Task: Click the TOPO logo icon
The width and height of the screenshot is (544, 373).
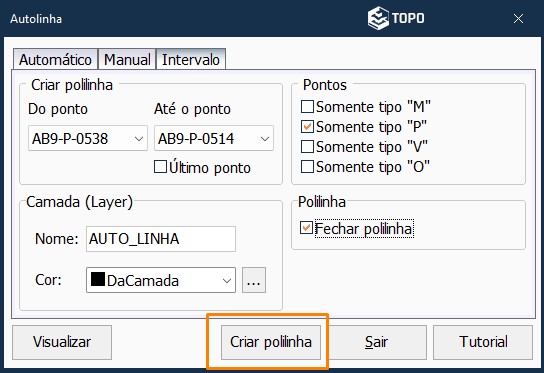Action: (378, 18)
